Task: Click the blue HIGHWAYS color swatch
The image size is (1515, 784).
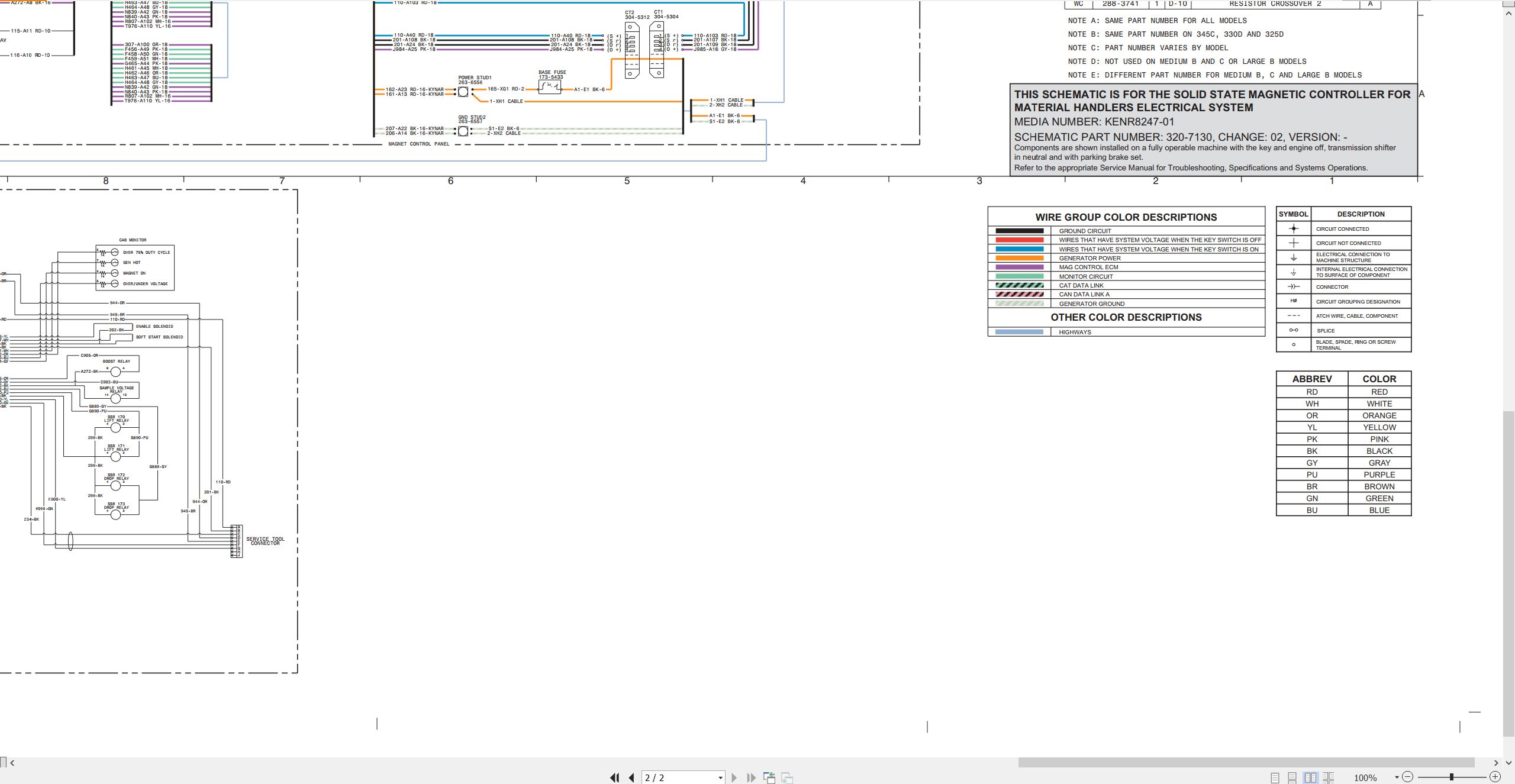Action: 1019,332
